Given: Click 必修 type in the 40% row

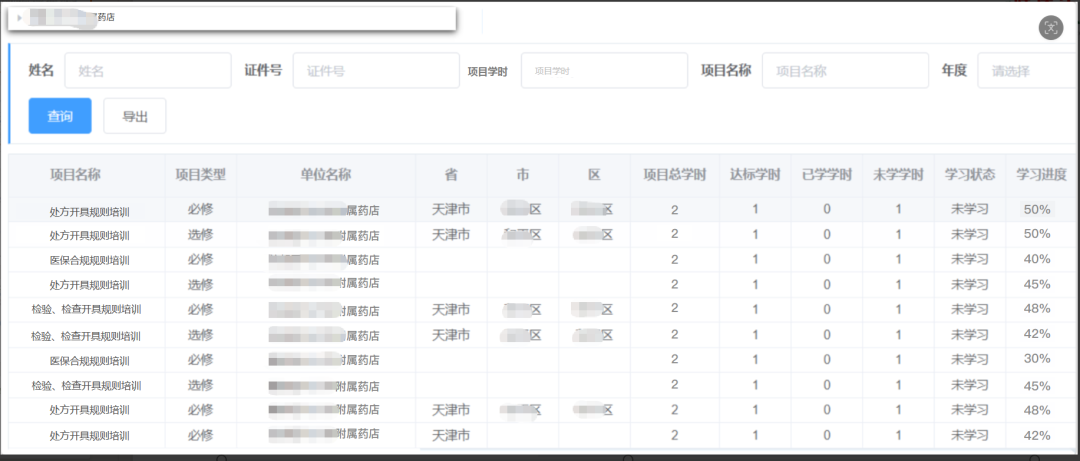Looking at the screenshot, I should (200, 259).
